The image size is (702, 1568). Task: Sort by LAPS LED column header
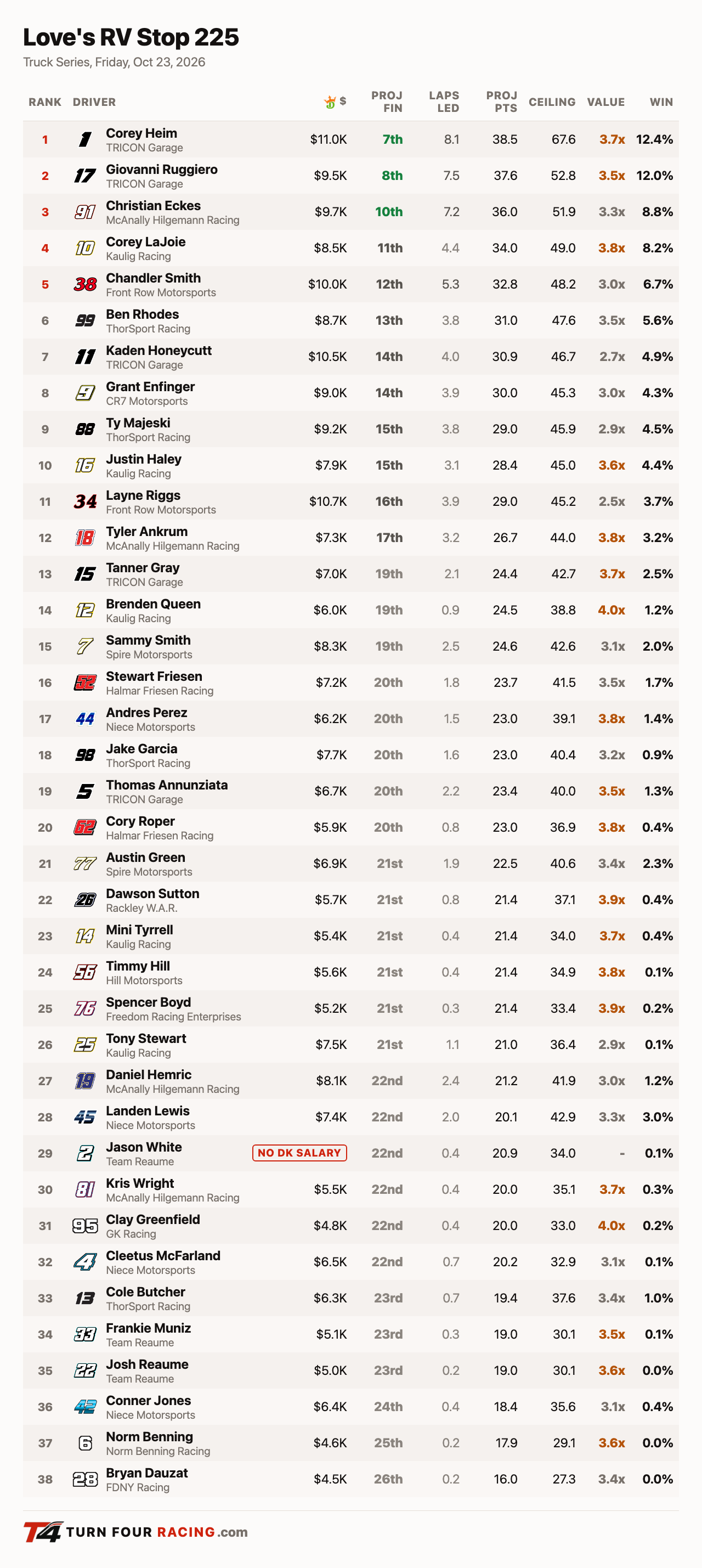point(444,101)
